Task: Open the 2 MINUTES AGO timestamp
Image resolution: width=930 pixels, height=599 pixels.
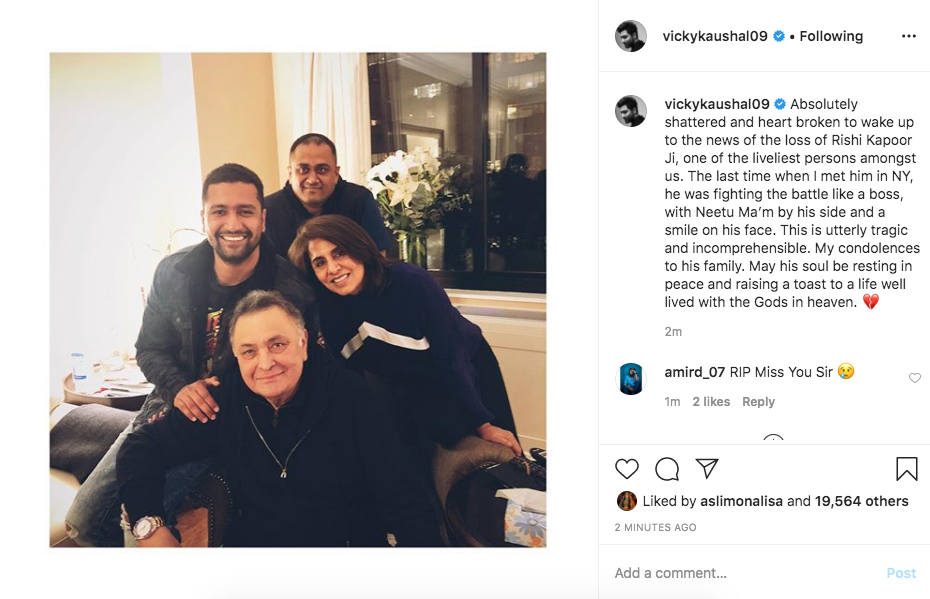Action: tap(655, 527)
